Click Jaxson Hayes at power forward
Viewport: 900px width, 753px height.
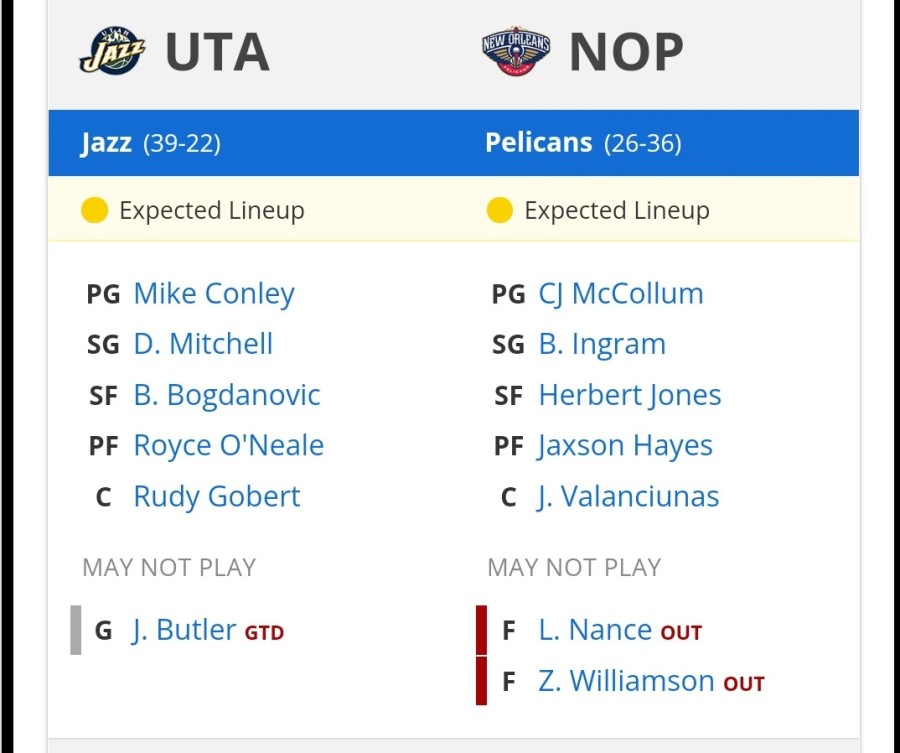[x=625, y=446]
